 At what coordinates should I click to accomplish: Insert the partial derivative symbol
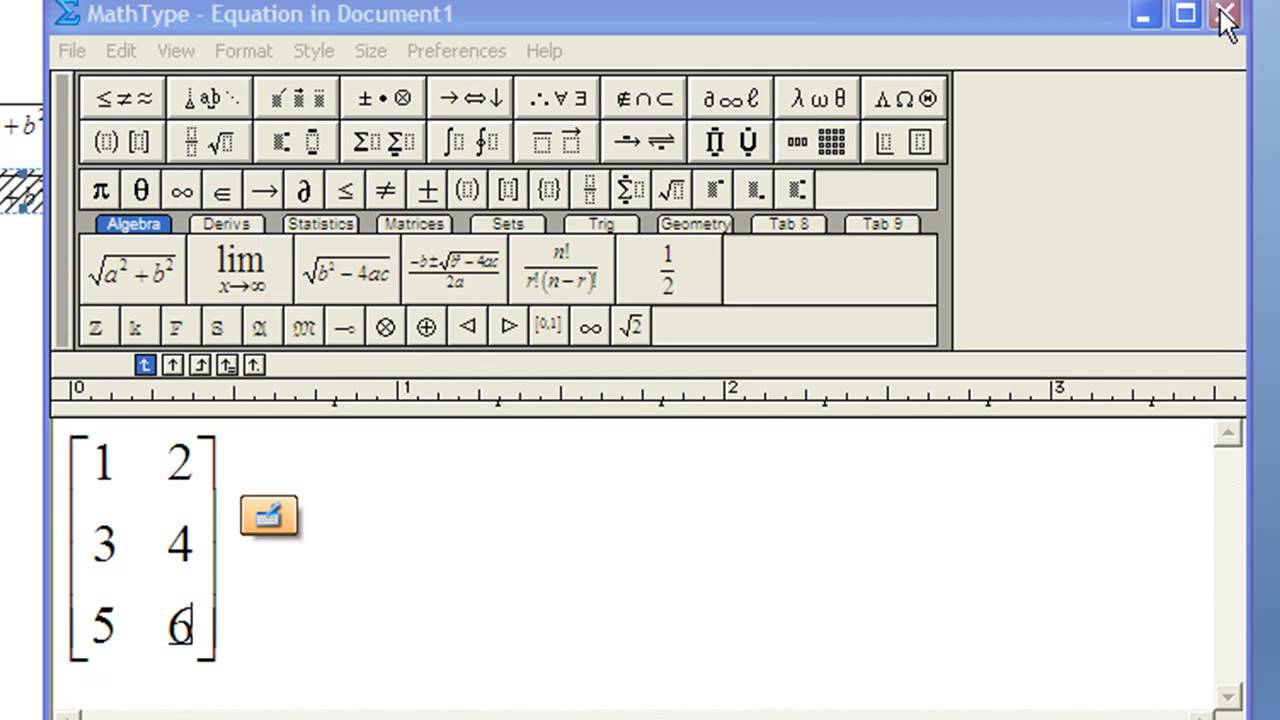tap(305, 190)
